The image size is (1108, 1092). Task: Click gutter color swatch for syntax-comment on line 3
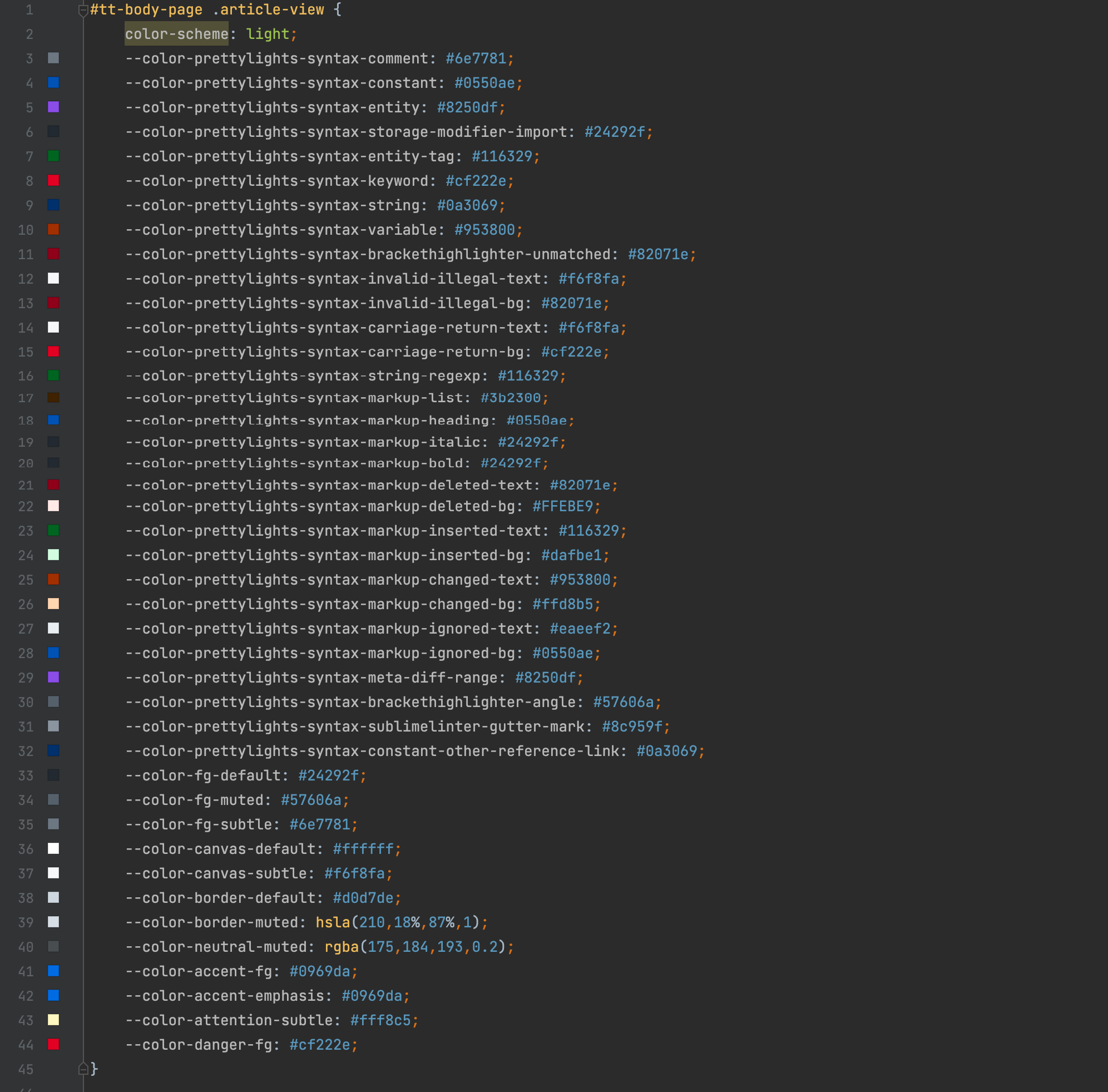53,58
